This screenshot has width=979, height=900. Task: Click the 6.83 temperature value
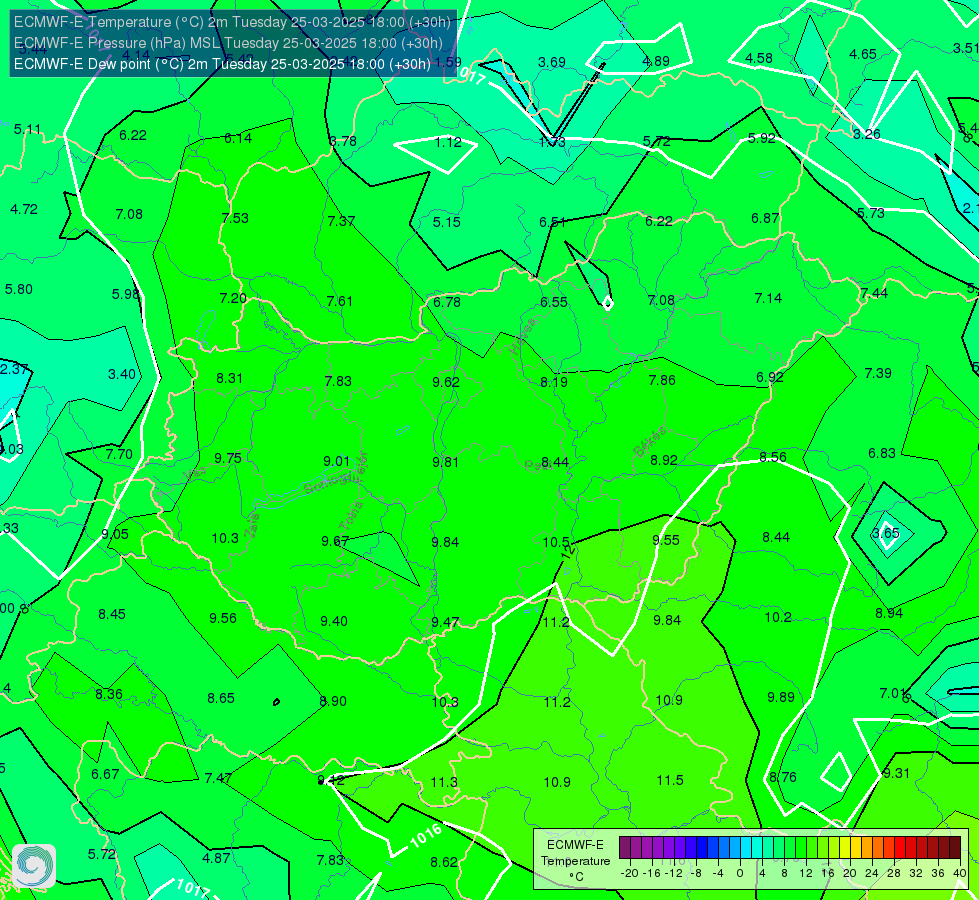882,453
